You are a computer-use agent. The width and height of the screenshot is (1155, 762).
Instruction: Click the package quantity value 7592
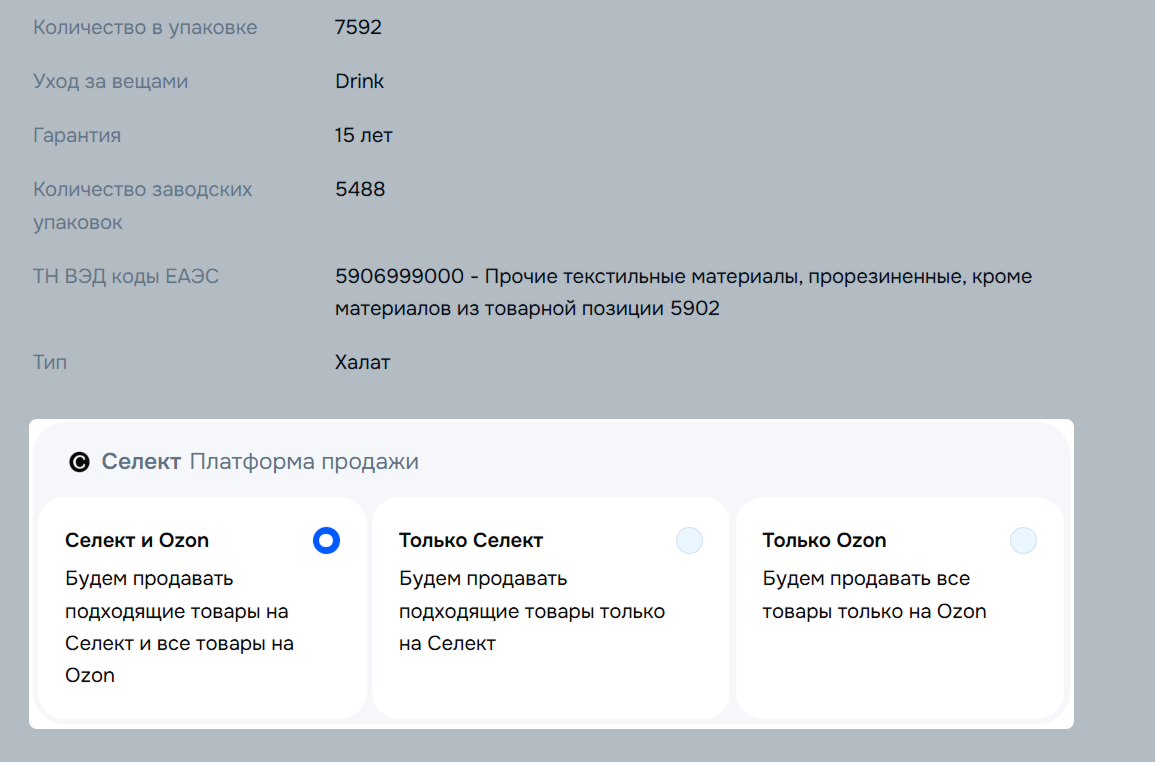tap(358, 27)
